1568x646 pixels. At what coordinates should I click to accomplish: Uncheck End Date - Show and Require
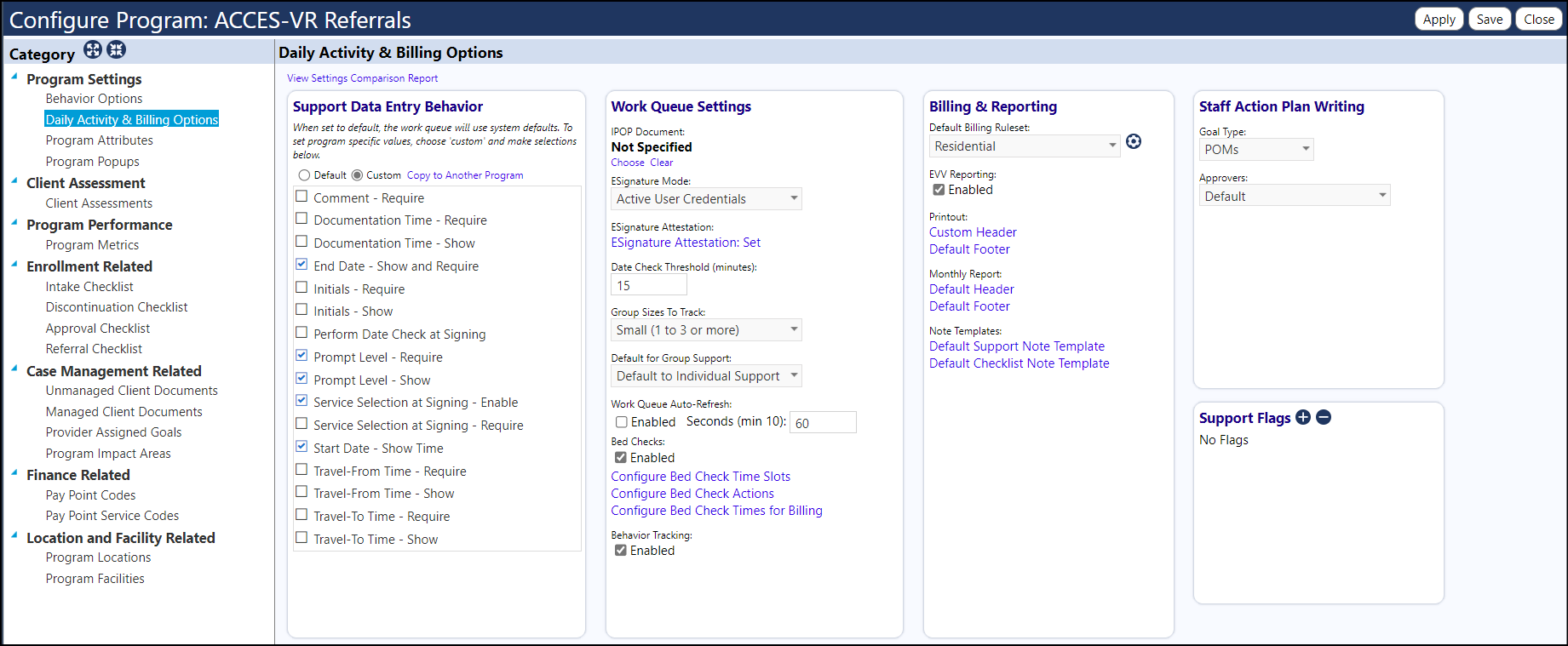pos(302,264)
